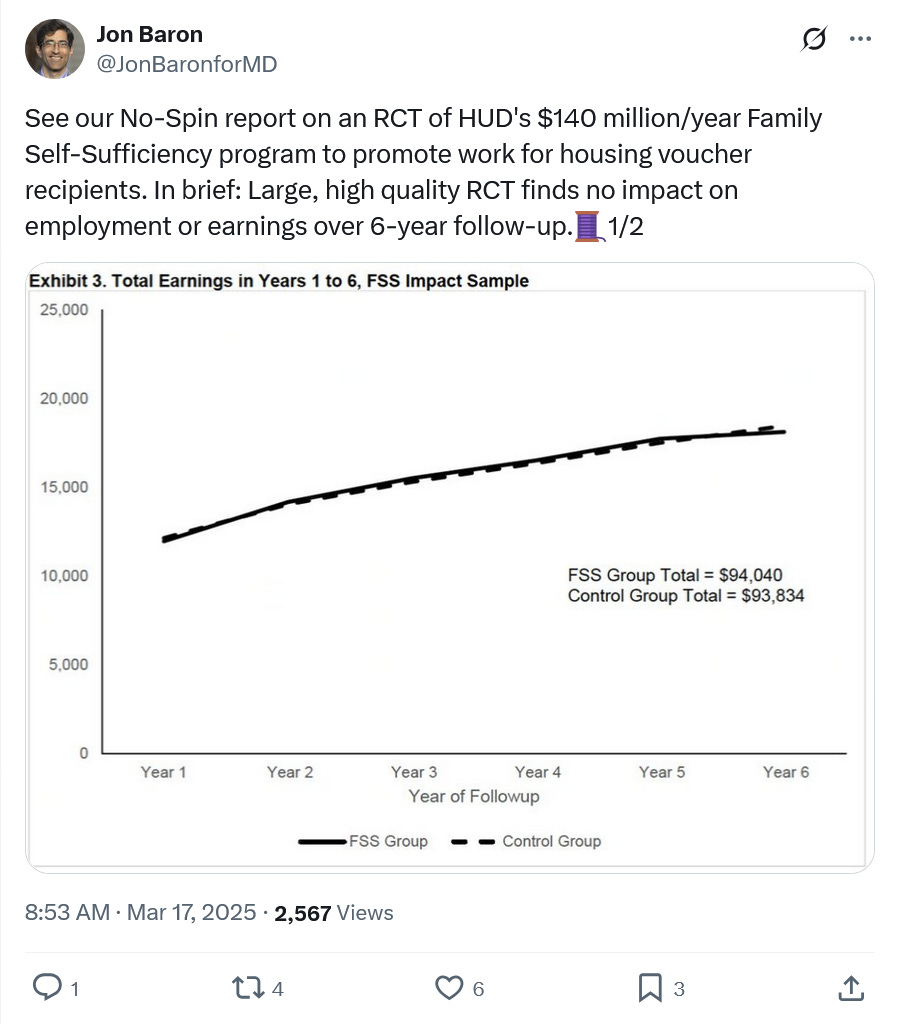This screenshot has height=1024, width=898.
Task: Click the bookmark count number 3
Action: [x=679, y=989]
